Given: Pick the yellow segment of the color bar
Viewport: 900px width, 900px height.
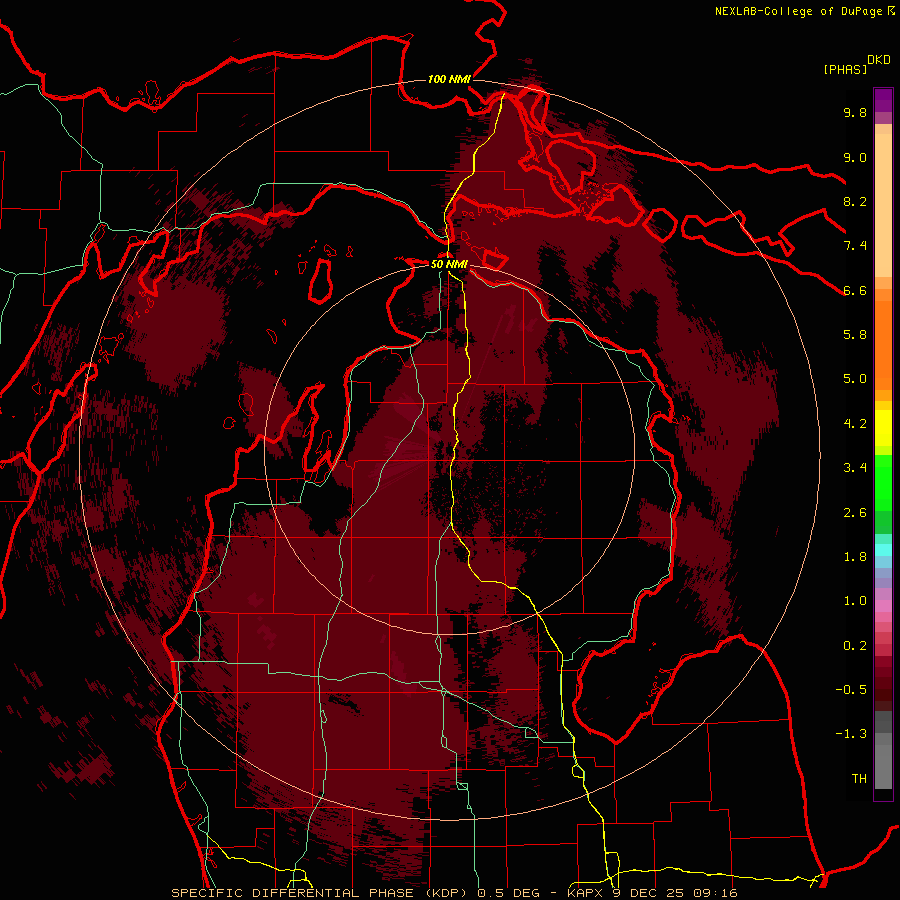Looking at the screenshot, I should (883, 428).
